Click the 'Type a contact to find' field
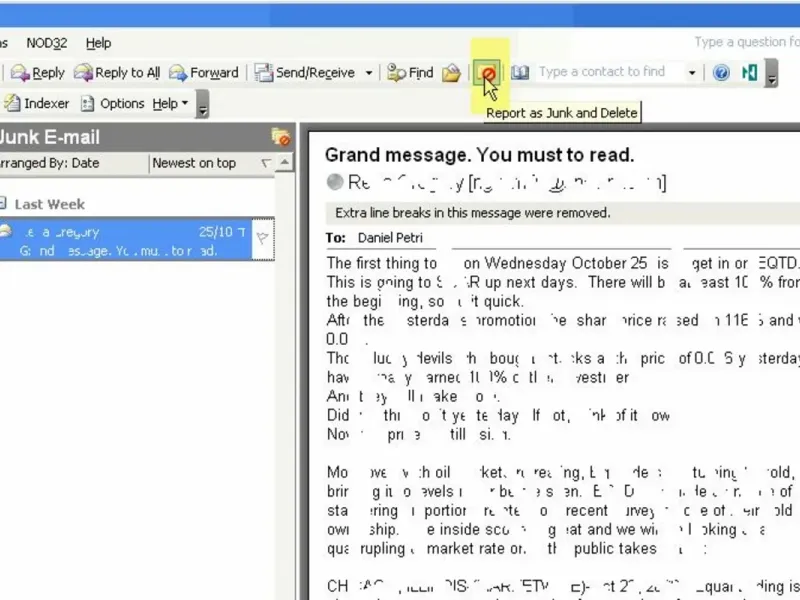Viewport: 800px width, 600px height. click(610, 72)
